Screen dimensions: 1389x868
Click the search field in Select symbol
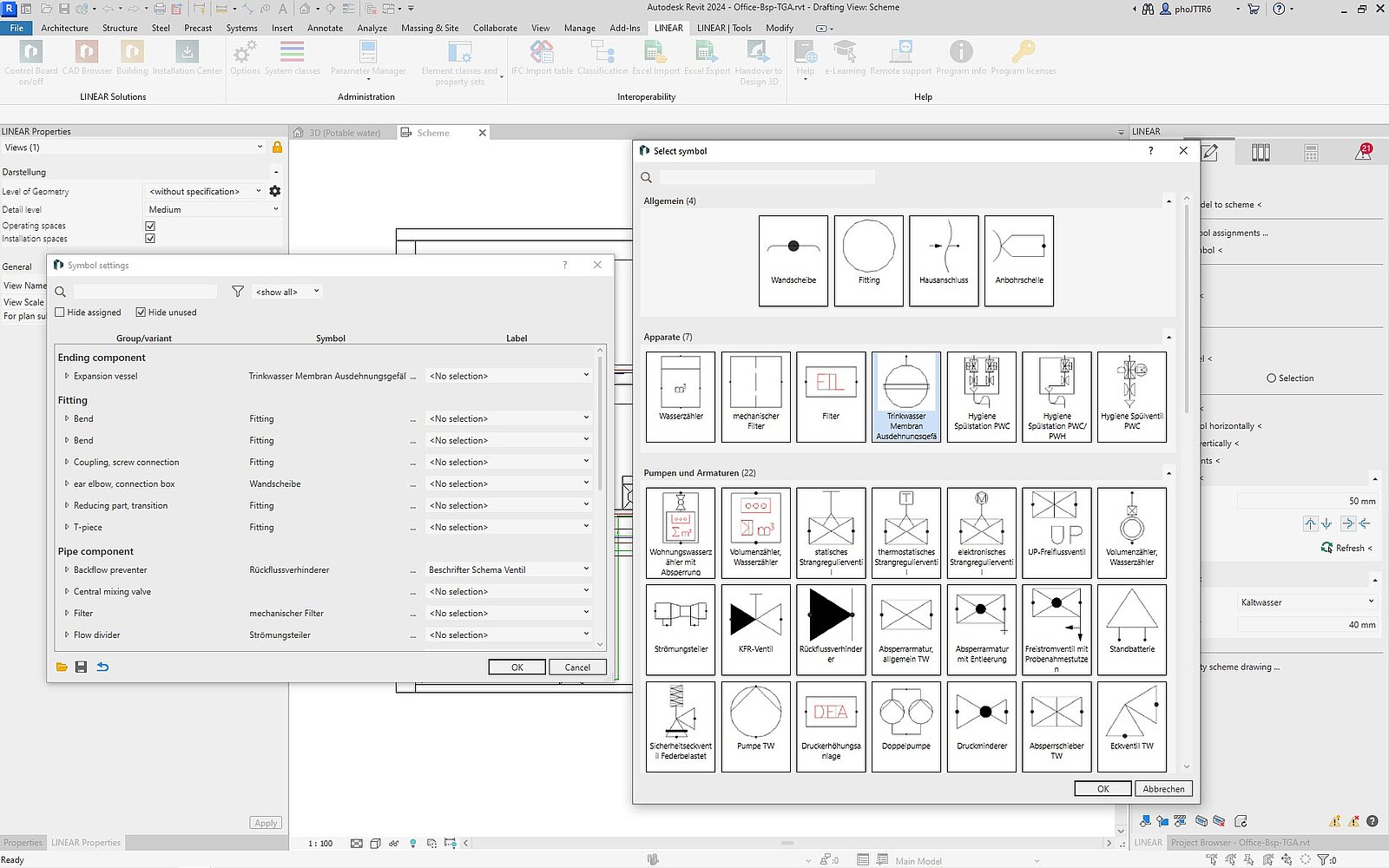[x=767, y=177]
